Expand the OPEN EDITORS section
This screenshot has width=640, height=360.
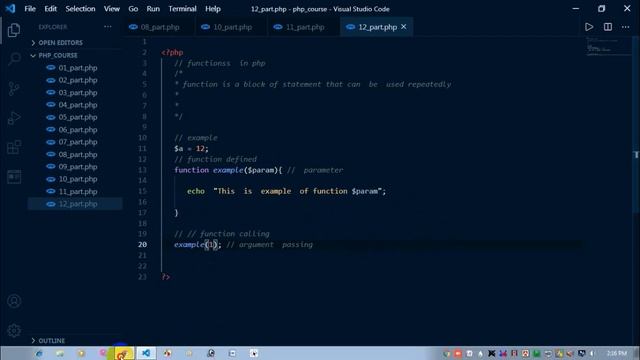[x=60, y=42]
